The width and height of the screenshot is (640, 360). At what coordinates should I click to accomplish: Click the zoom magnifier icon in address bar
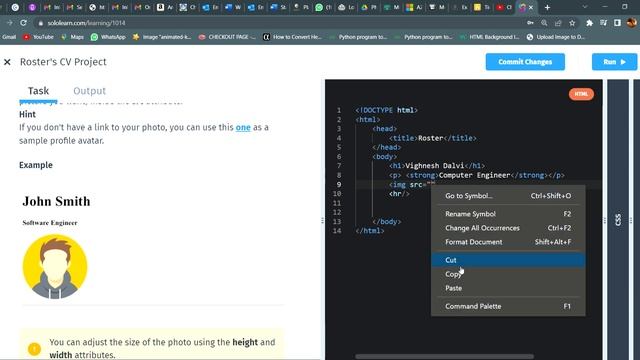point(544,23)
